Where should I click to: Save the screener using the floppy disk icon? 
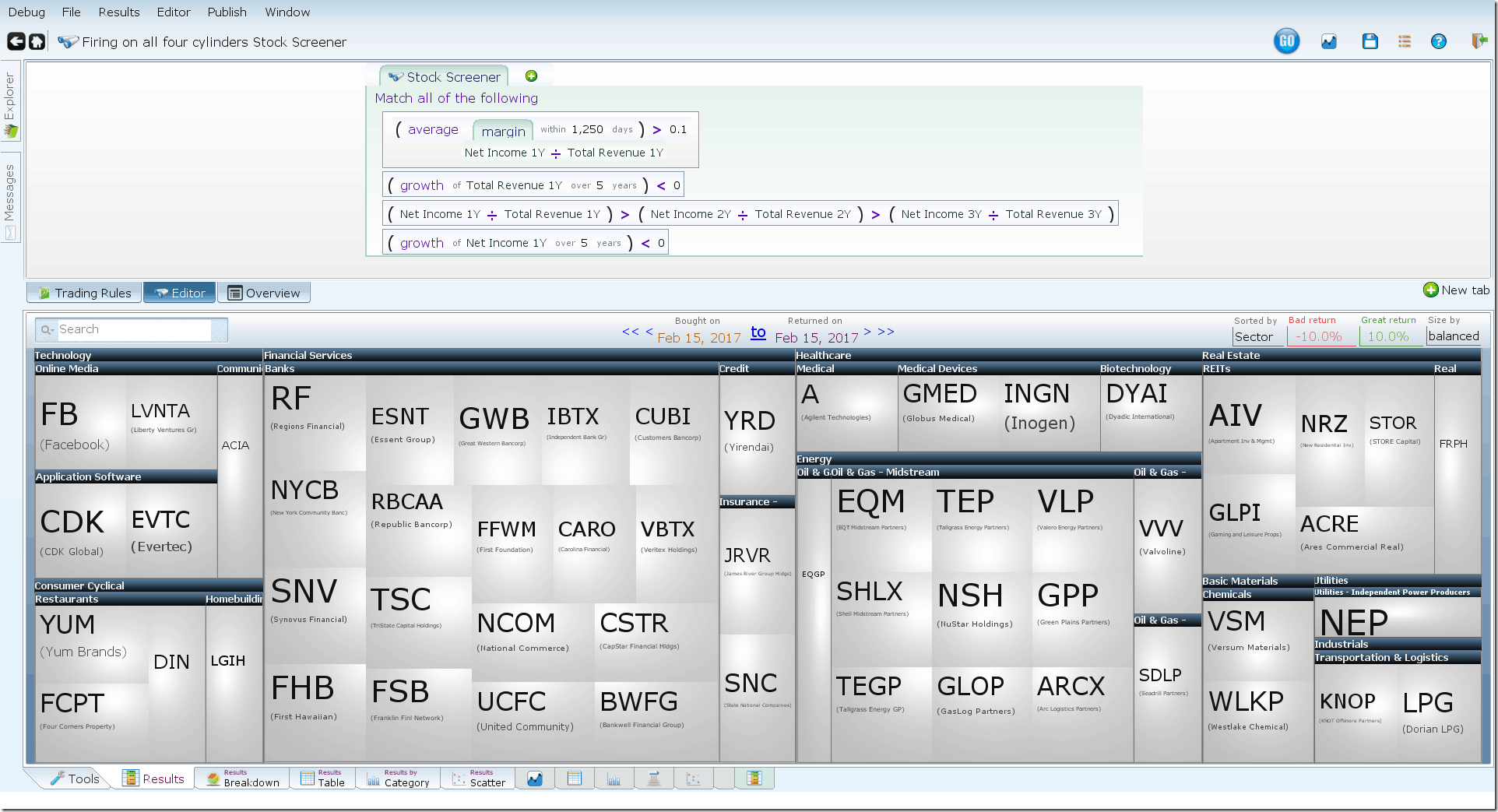(x=1370, y=42)
